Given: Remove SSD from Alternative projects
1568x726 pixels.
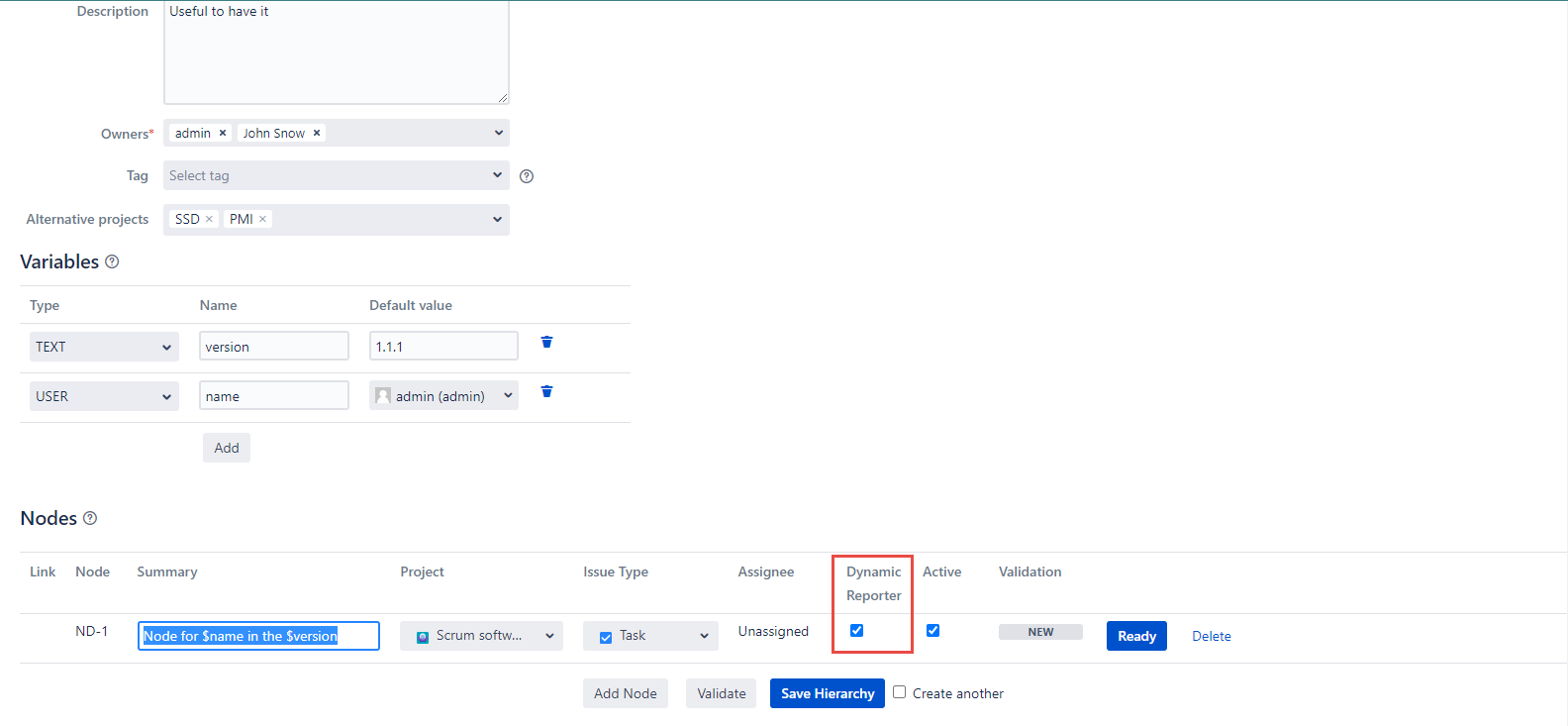Looking at the screenshot, I should 209,219.
